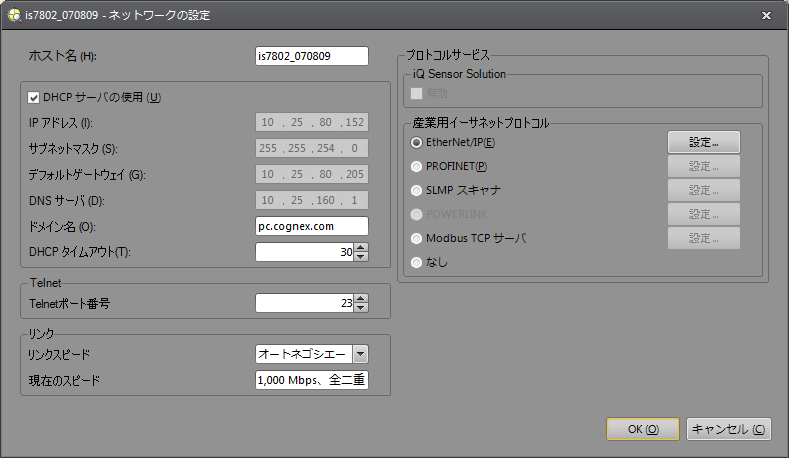Choose the SLMP スキャナ option
Viewport: 789px width, 458px height.
(x=417, y=190)
